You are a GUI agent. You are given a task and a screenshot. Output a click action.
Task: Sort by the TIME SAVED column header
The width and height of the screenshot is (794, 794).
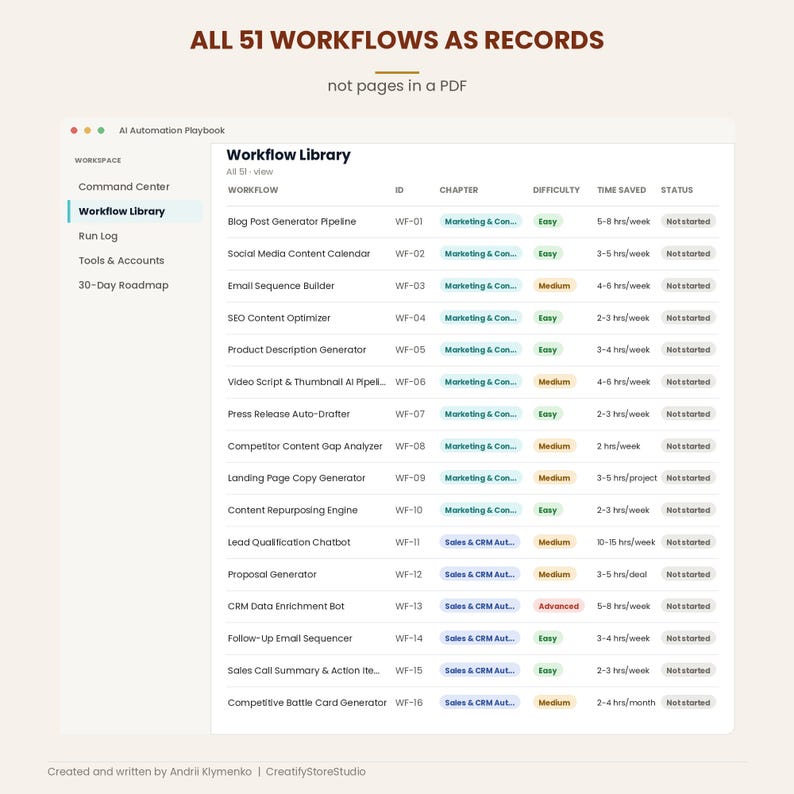[x=621, y=190]
